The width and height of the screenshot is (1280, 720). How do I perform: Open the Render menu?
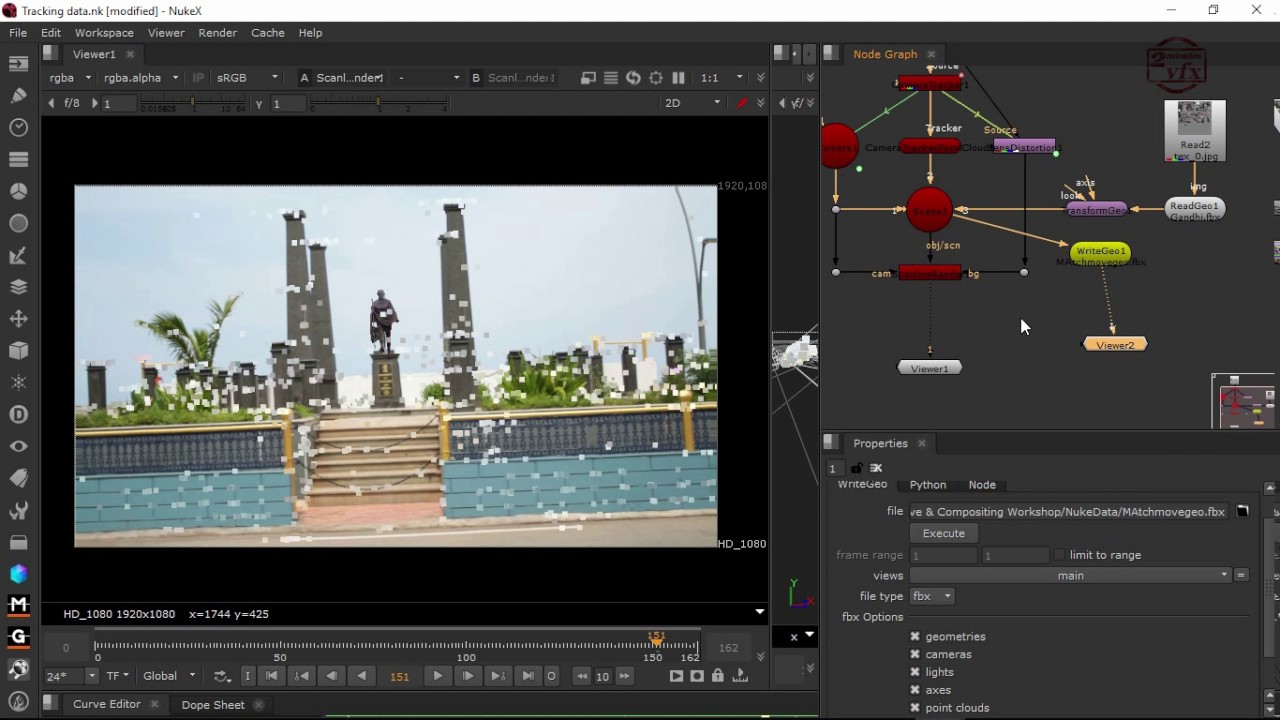[217, 33]
